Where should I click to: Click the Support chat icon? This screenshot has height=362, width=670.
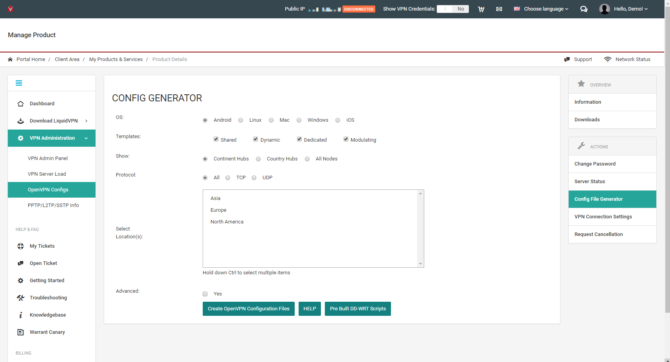pos(567,59)
